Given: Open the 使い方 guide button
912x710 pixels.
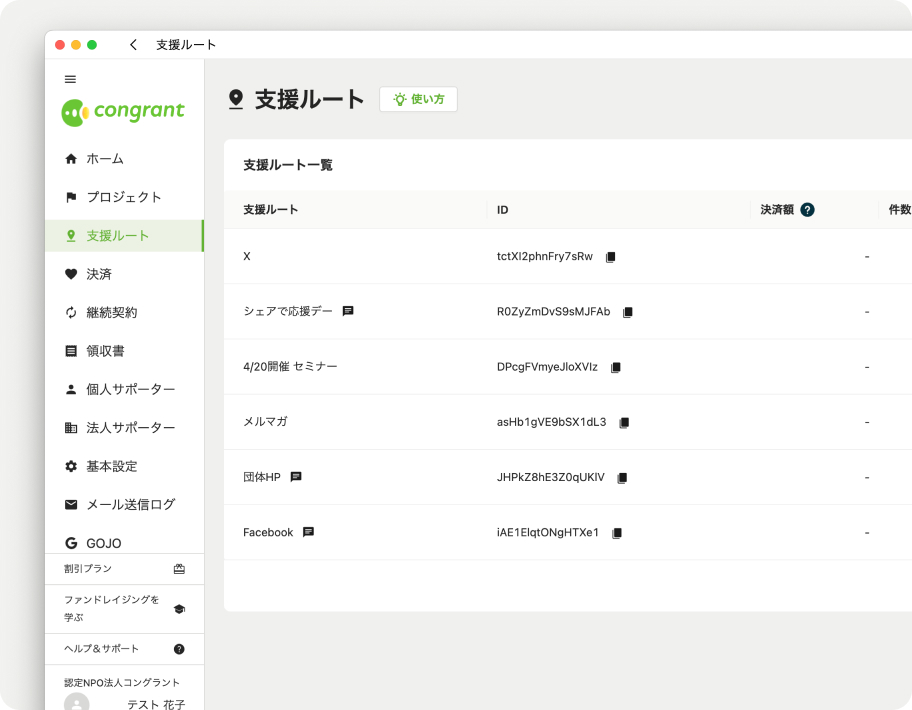Looking at the screenshot, I should [x=418, y=99].
